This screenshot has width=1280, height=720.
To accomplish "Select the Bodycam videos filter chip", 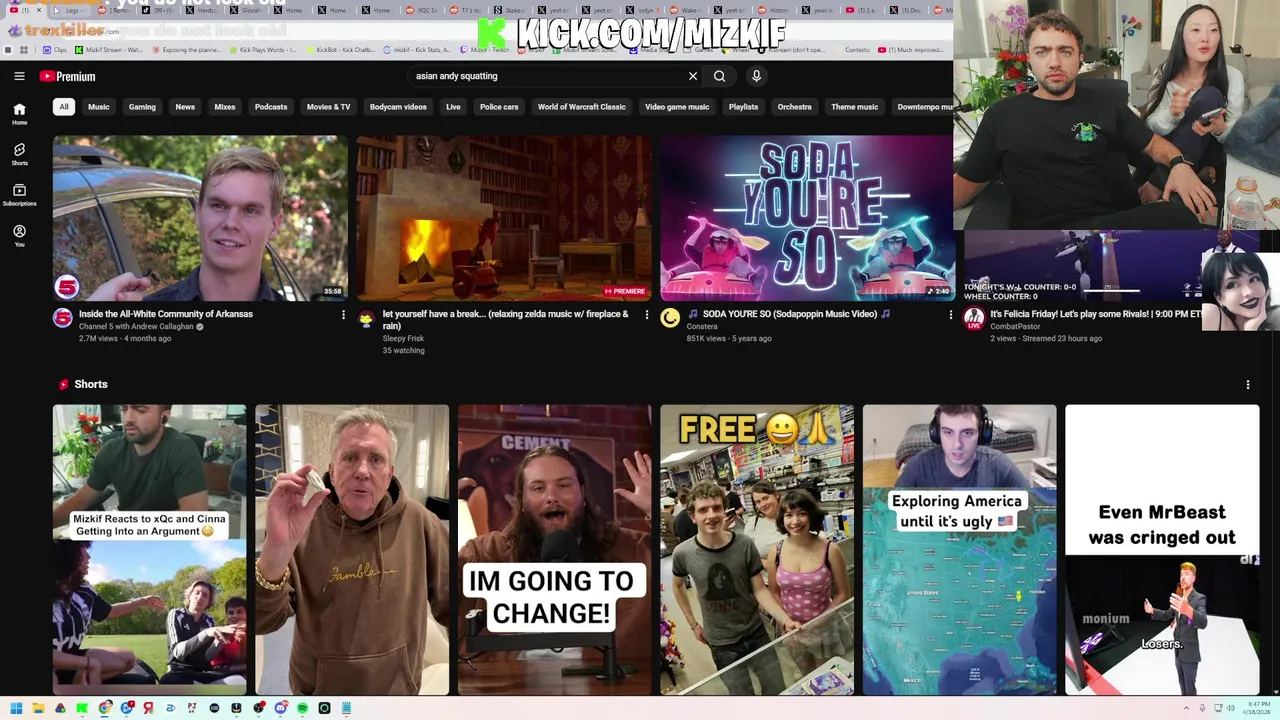I will point(398,107).
